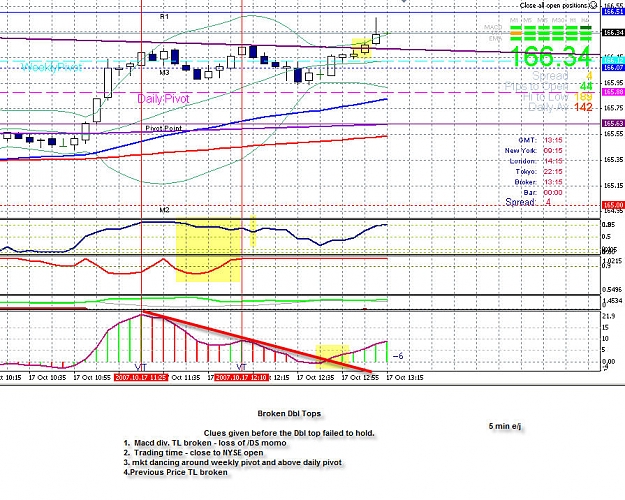Click the London clock reading 14:15
Viewport: 625px width, 500px height.
tap(553, 161)
